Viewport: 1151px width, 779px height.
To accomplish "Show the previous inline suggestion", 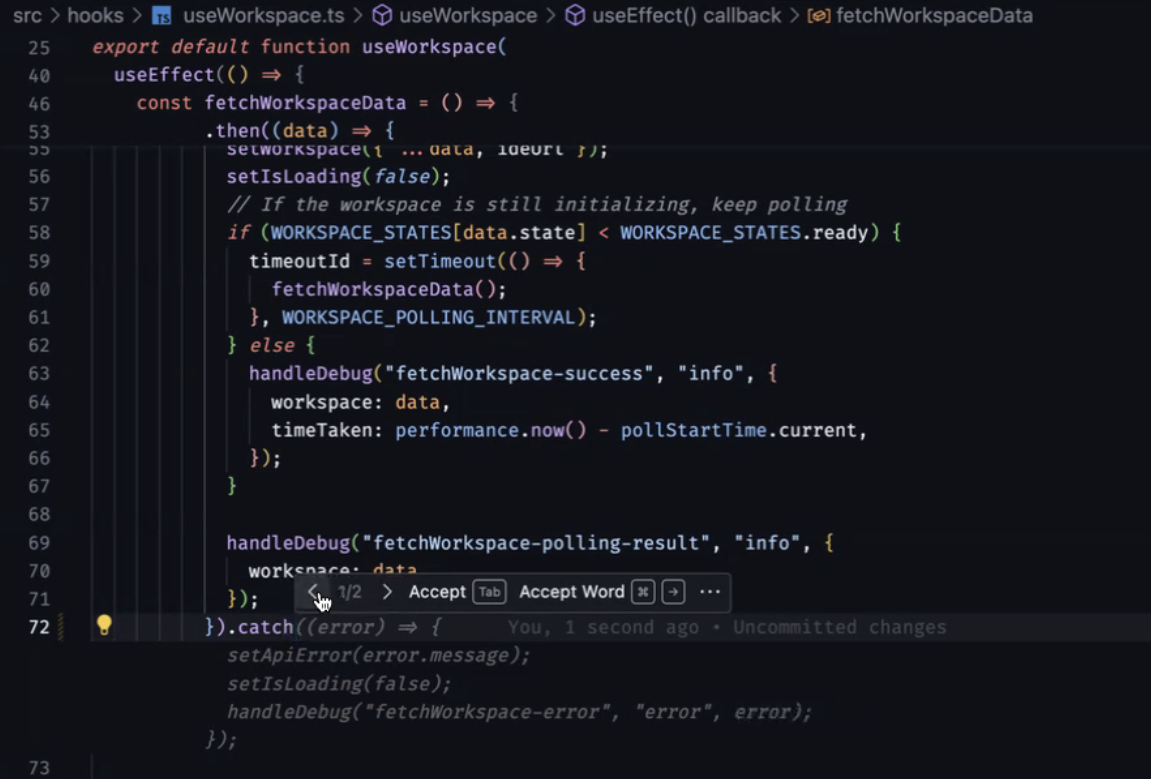I will [x=313, y=592].
